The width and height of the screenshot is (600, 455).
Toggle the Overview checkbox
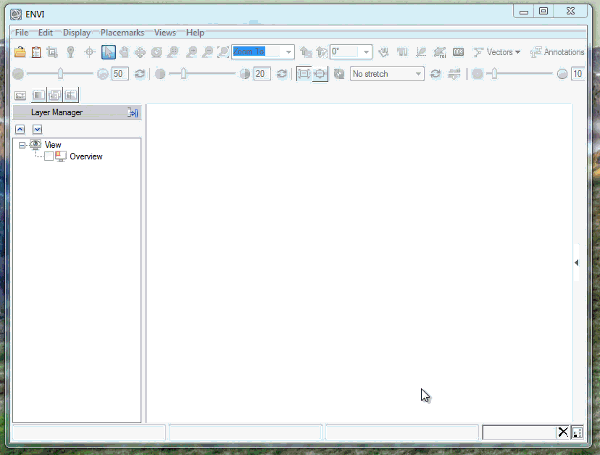50,157
